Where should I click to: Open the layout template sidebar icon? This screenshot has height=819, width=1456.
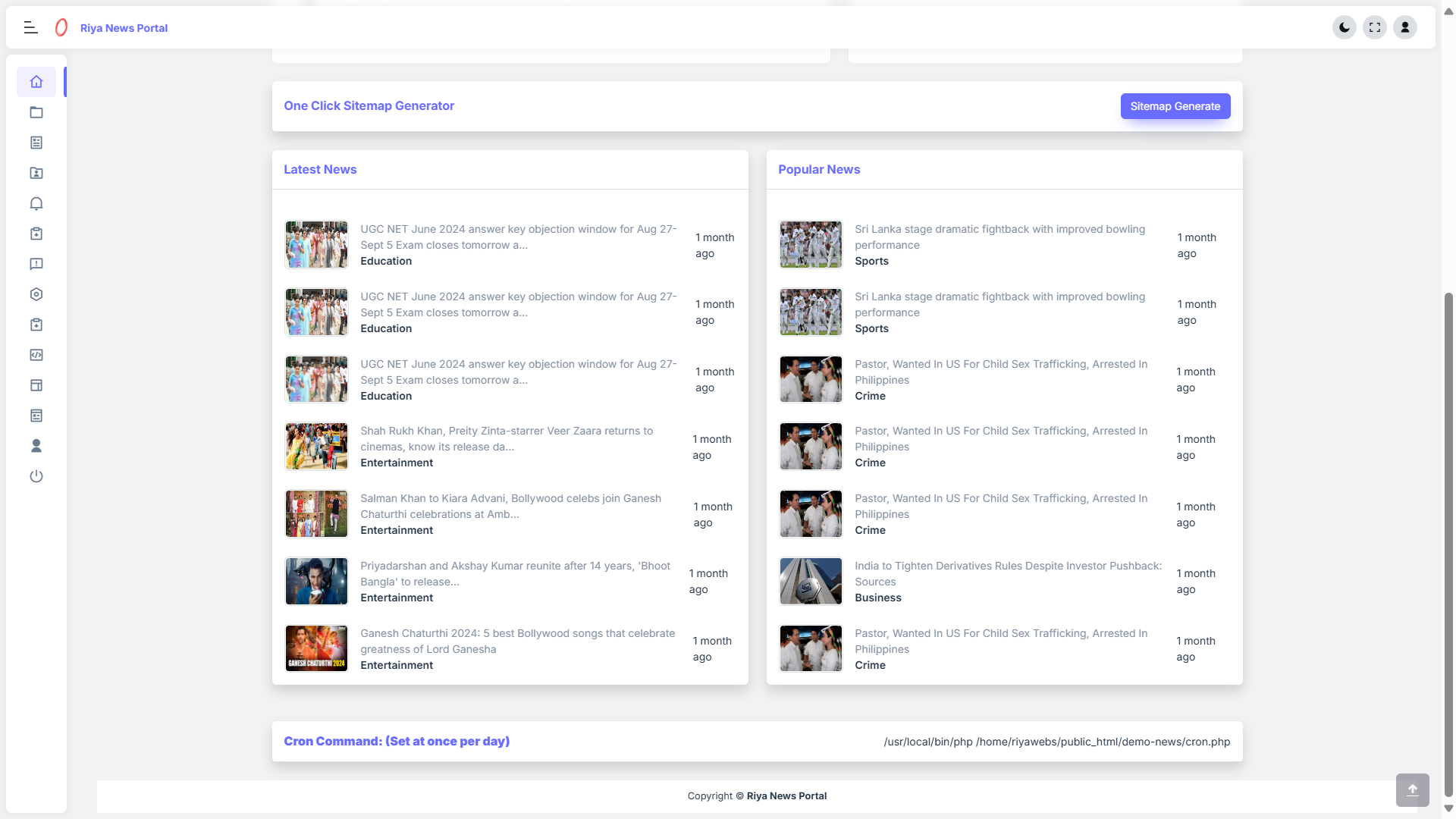(36, 385)
